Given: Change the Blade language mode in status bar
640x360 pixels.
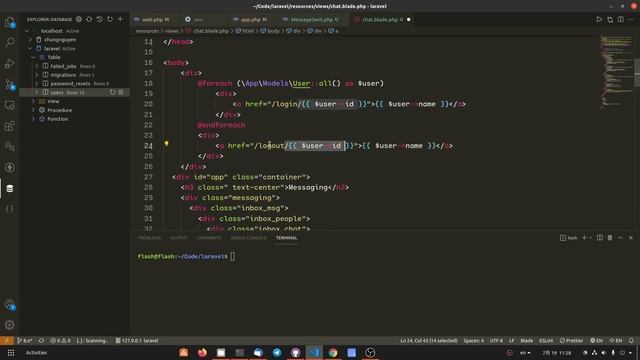Looking at the screenshot, I should [x=527, y=340].
